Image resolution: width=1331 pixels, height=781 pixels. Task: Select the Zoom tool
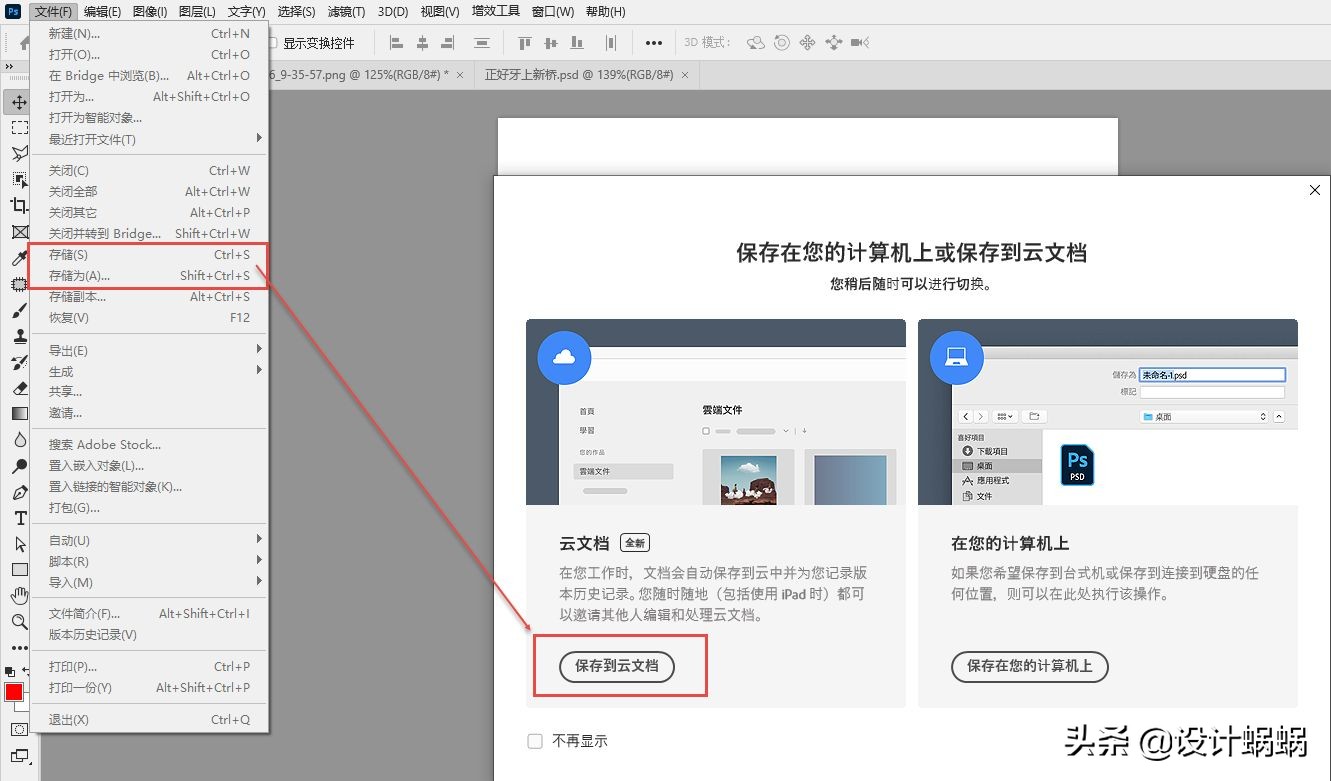click(17, 623)
